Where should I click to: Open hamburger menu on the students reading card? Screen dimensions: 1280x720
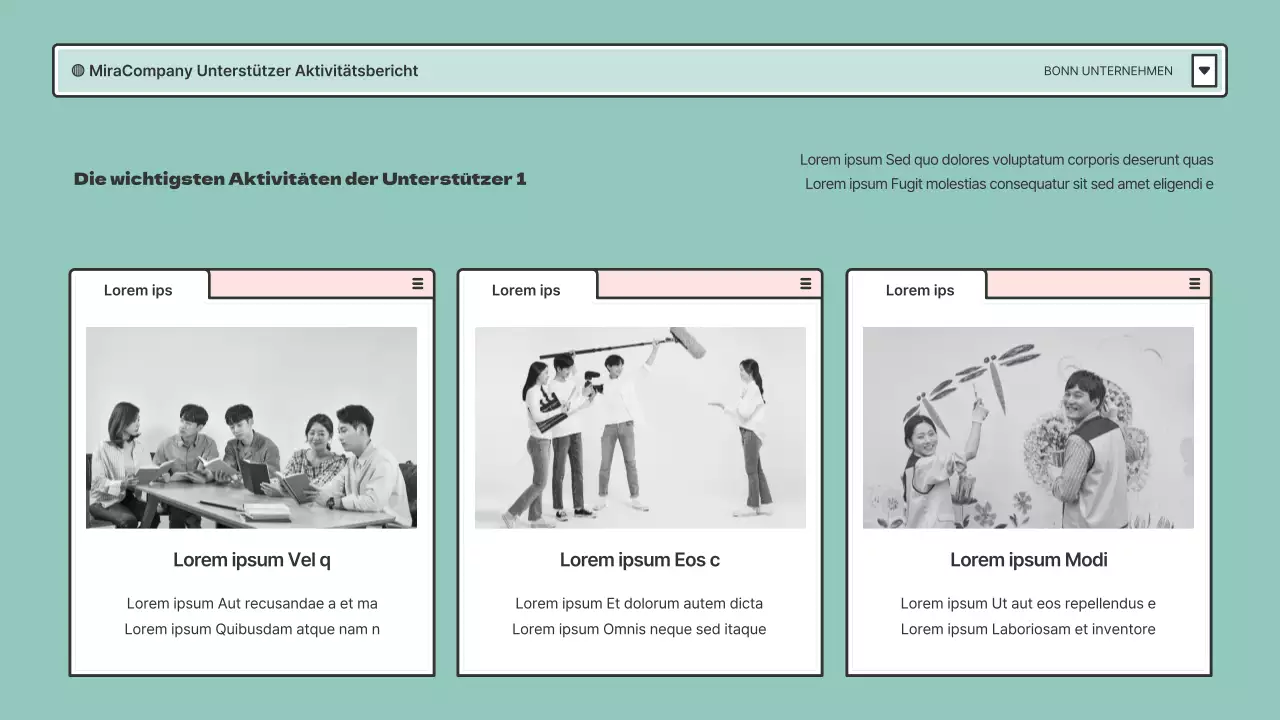(x=418, y=284)
